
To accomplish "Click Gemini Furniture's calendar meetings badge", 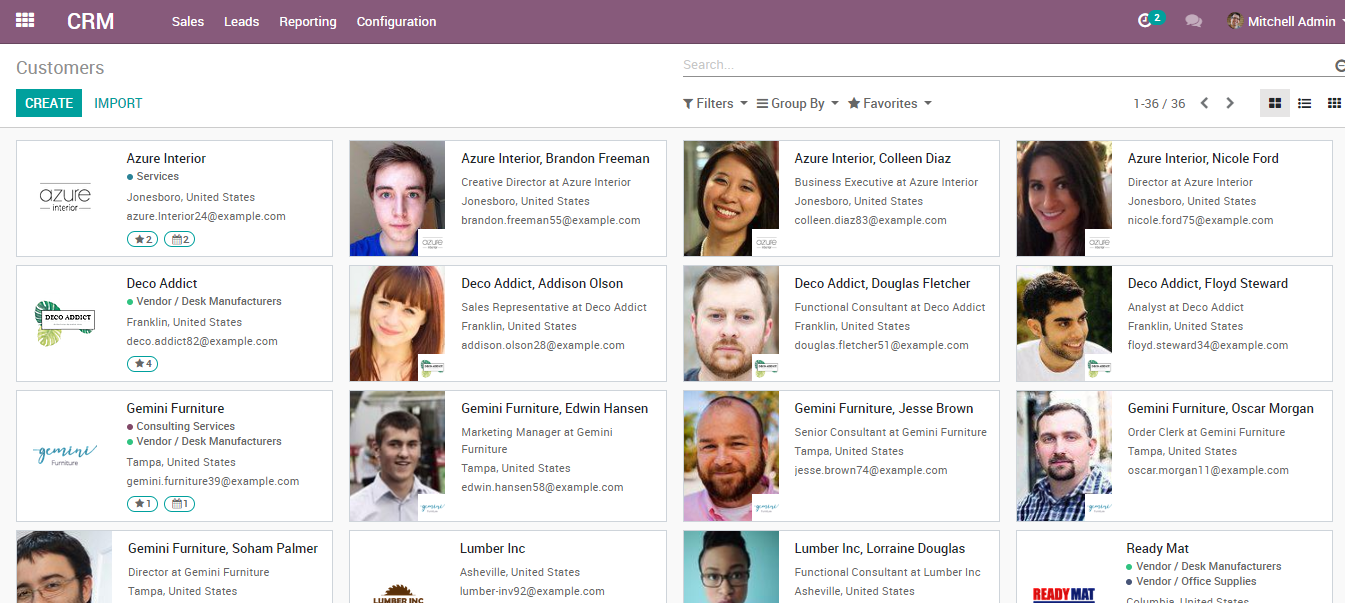I will pos(179,504).
